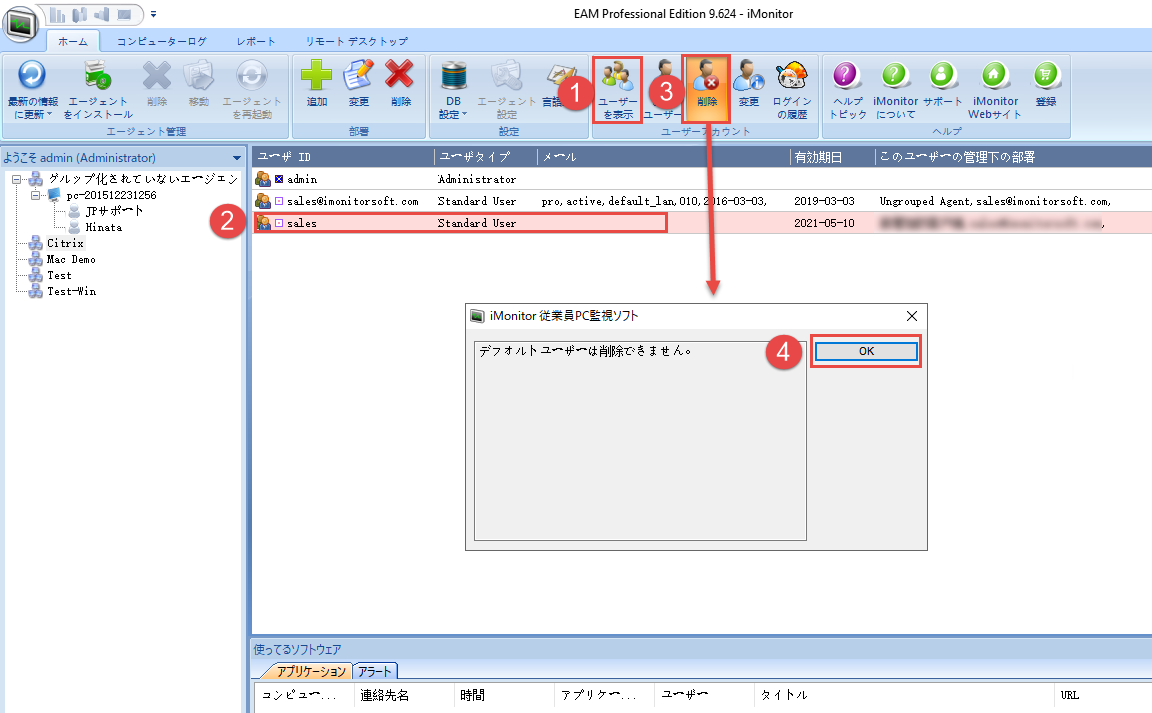Toggle the checkbox in the sales row

tap(279, 223)
